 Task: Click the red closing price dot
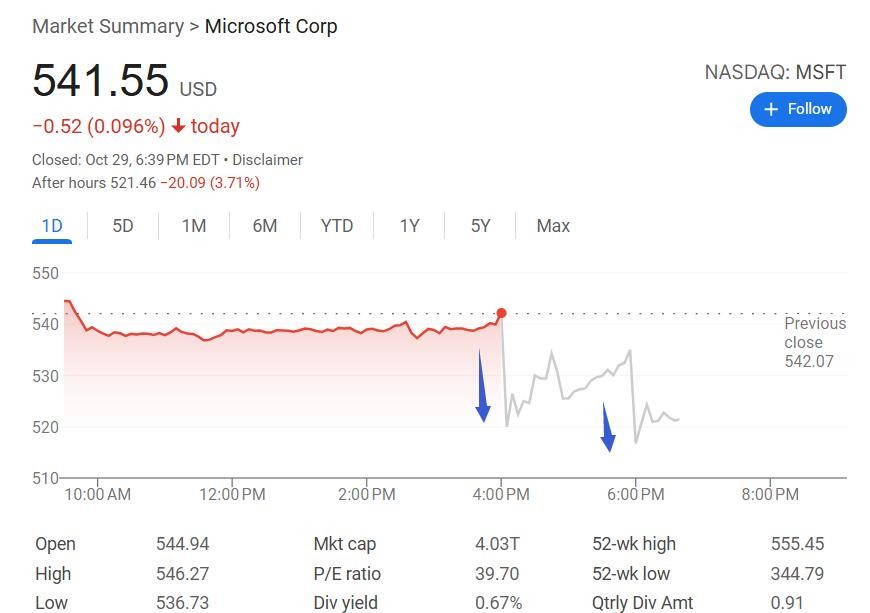[x=501, y=313]
